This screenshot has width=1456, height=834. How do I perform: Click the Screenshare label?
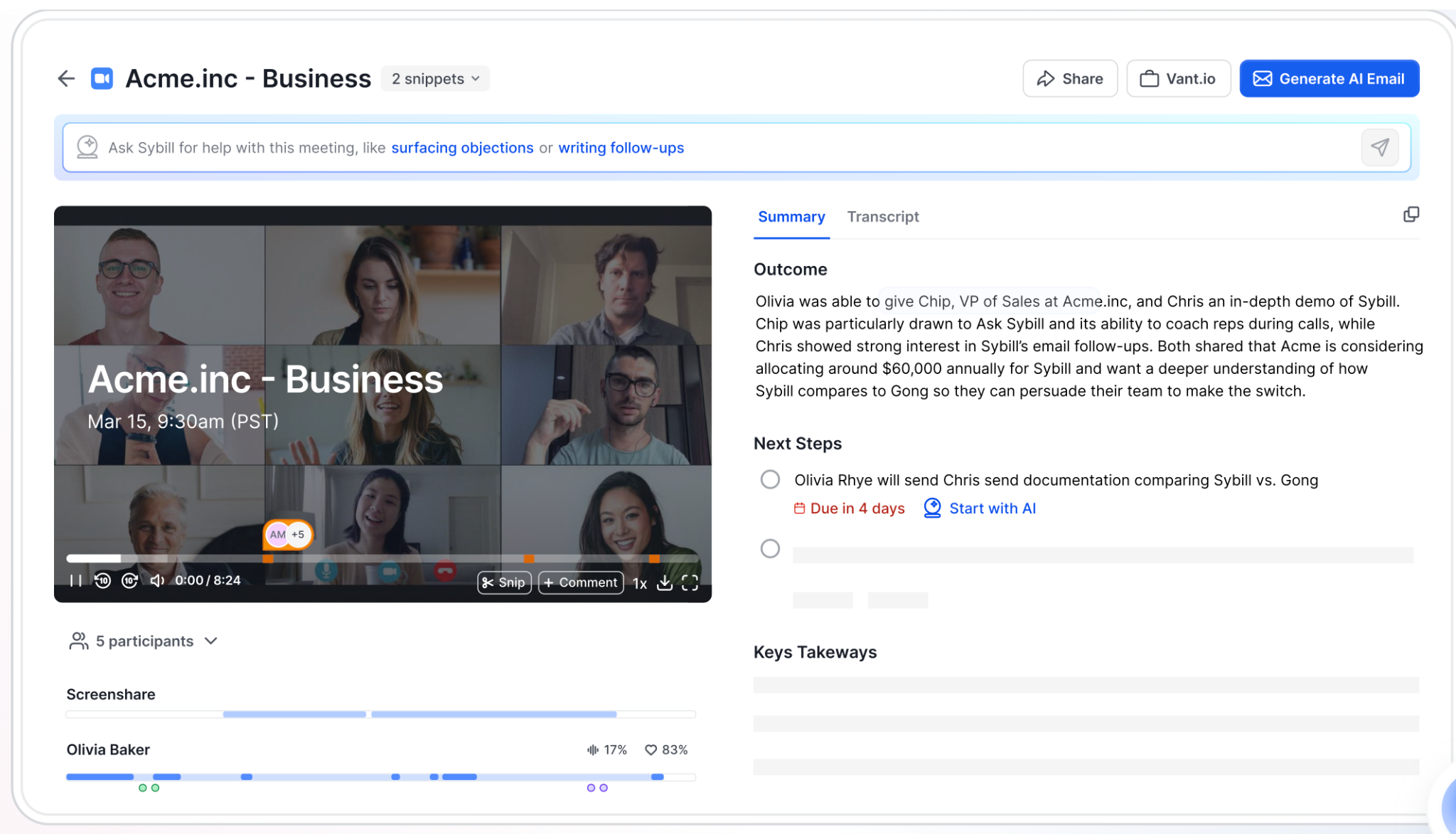point(111,694)
